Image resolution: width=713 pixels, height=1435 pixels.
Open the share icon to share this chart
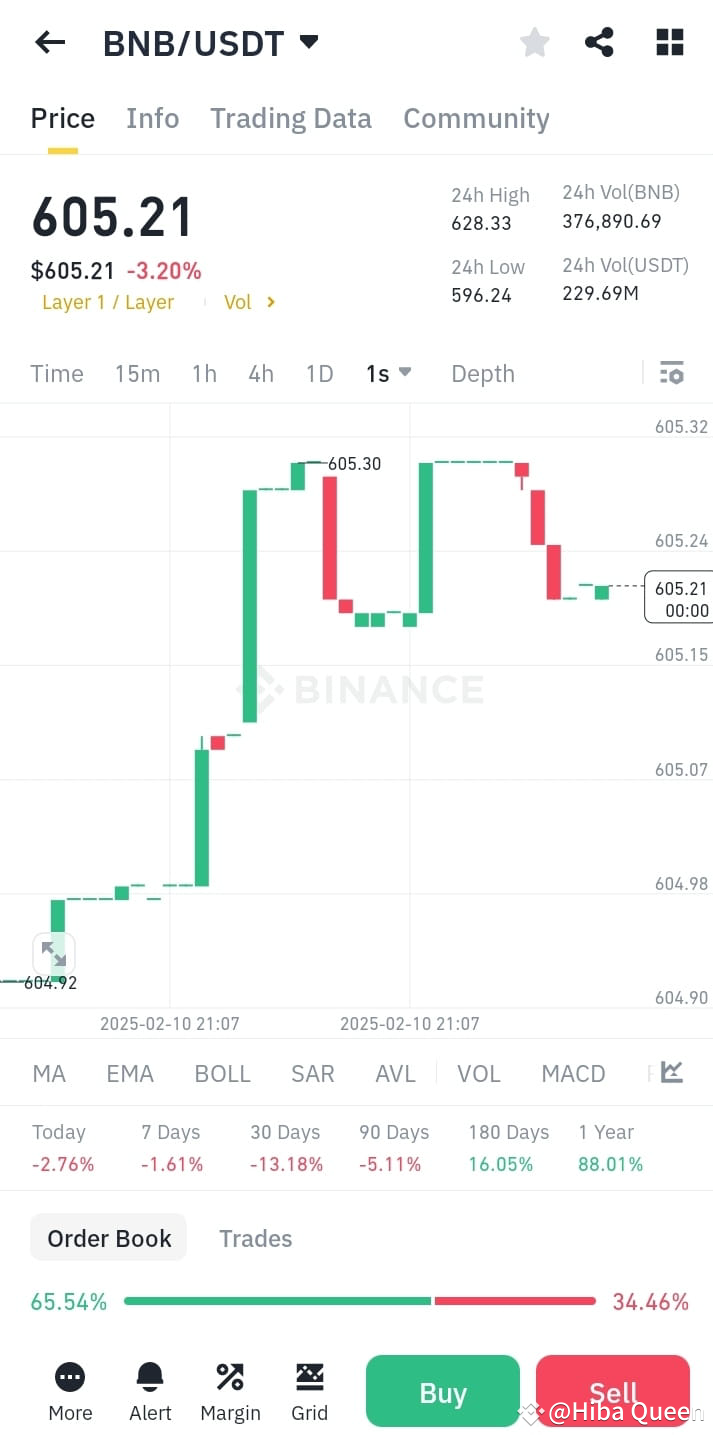point(599,42)
